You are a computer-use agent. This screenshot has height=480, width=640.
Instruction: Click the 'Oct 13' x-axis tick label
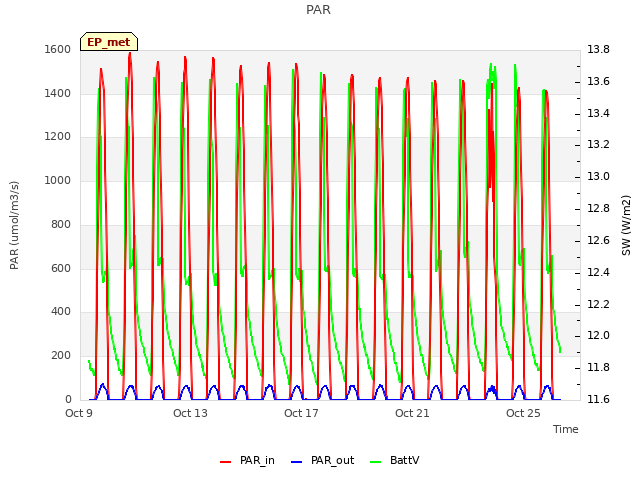(x=190, y=413)
